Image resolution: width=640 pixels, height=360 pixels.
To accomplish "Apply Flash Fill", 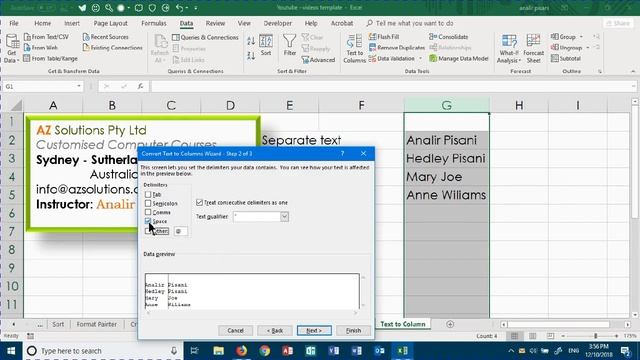I will (x=384, y=37).
